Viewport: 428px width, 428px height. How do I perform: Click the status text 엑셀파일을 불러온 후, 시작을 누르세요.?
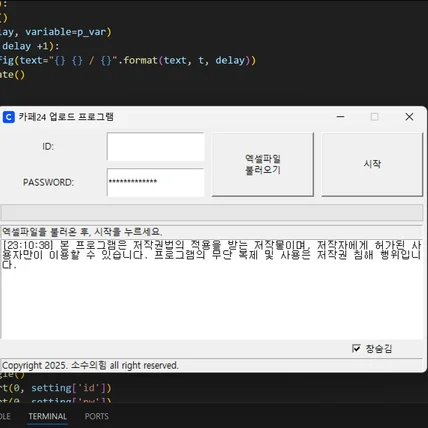tap(82, 232)
